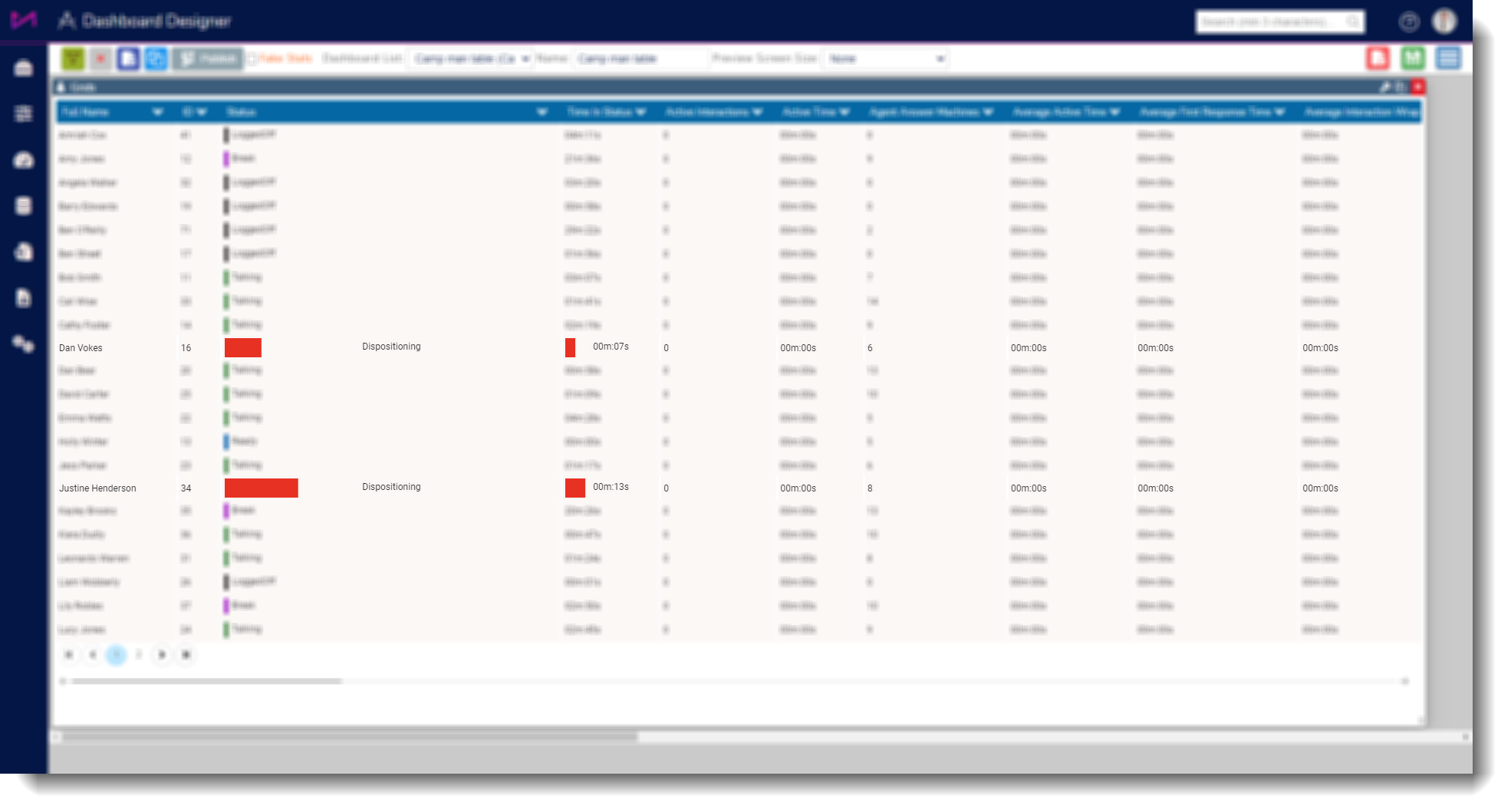Click the wrench icon in the Grids widget header
This screenshot has width=1511, height=812.
(x=1385, y=87)
